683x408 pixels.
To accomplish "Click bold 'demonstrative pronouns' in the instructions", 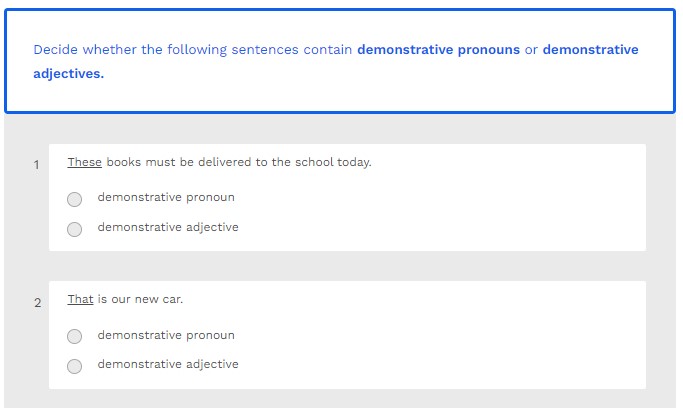I will coord(438,50).
